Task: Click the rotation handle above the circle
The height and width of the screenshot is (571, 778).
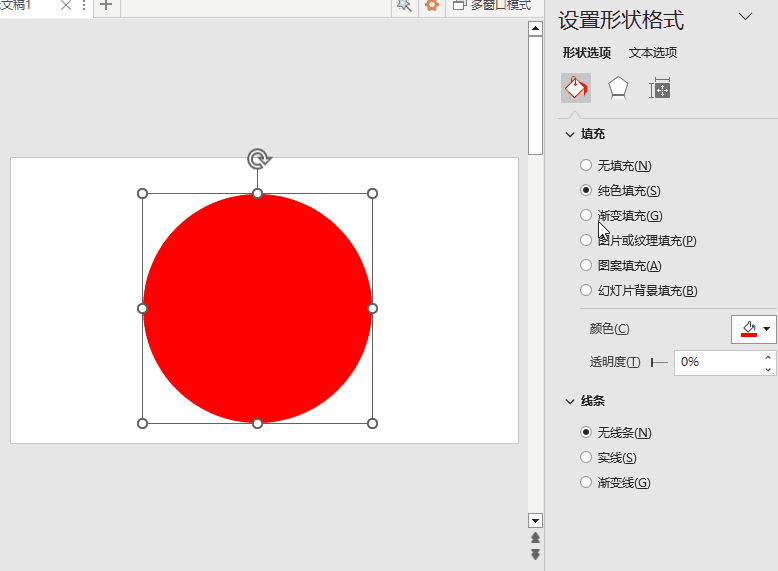Action: [259, 159]
